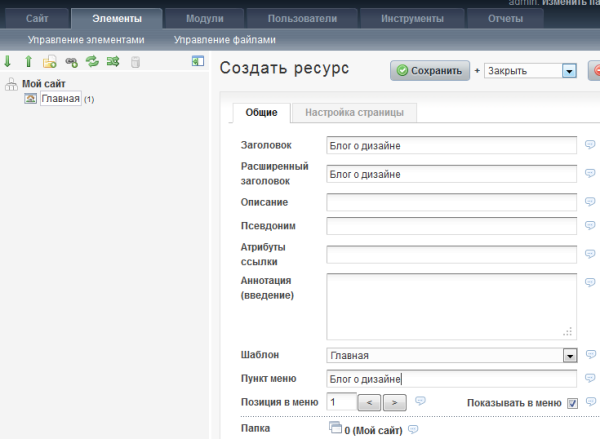This screenshot has width=600, height=439.
Task: Click the trash bin icon in tree toolbar
Action: click(135, 62)
